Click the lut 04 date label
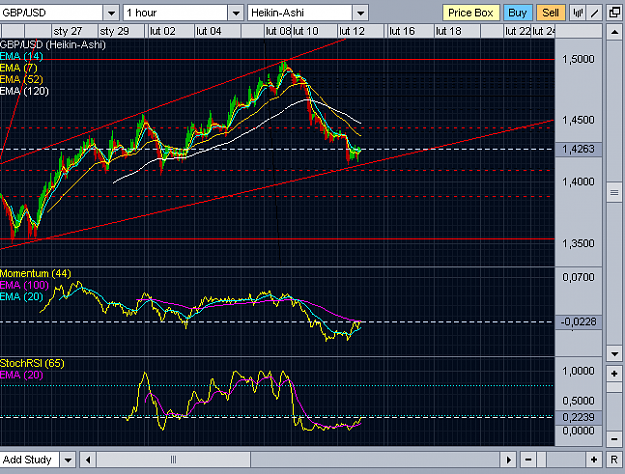The image size is (625, 474). click(x=208, y=31)
